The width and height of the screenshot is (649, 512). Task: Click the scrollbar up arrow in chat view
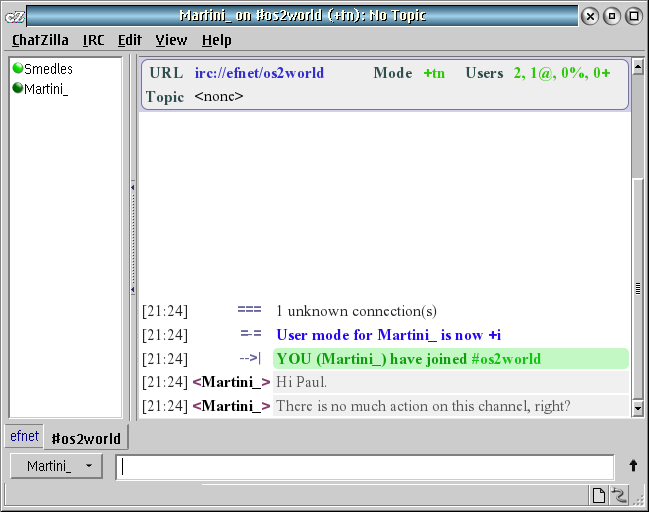pyautogui.click(x=638, y=66)
